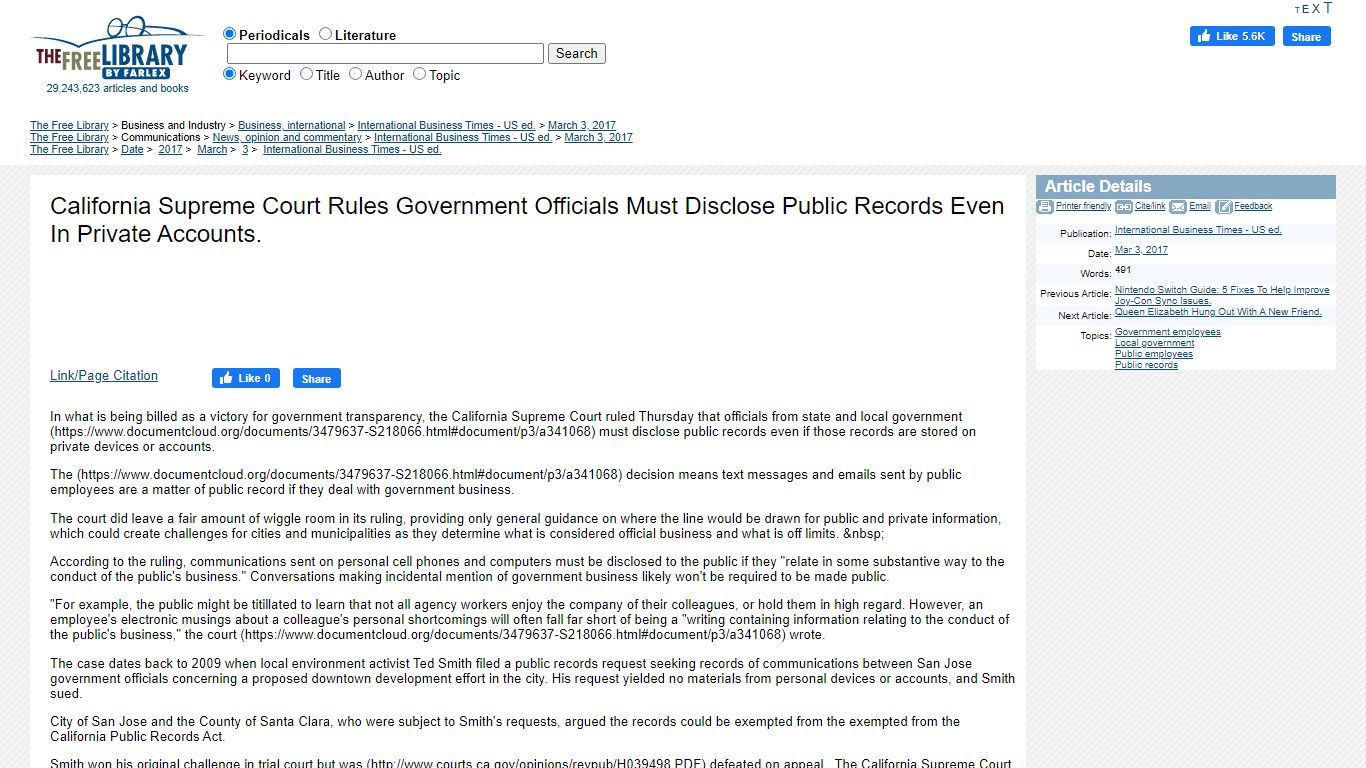
Task: Open the Government employees topic
Action: (1167, 332)
